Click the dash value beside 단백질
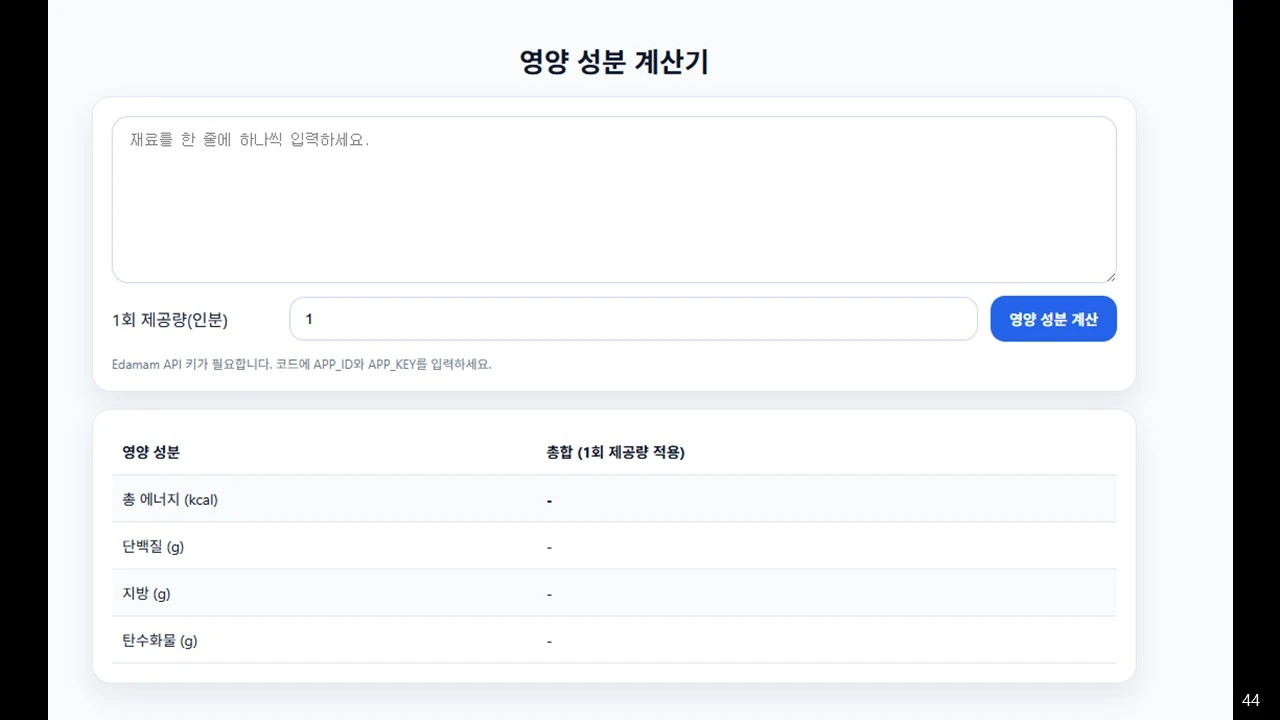The image size is (1280, 720). 548,546
